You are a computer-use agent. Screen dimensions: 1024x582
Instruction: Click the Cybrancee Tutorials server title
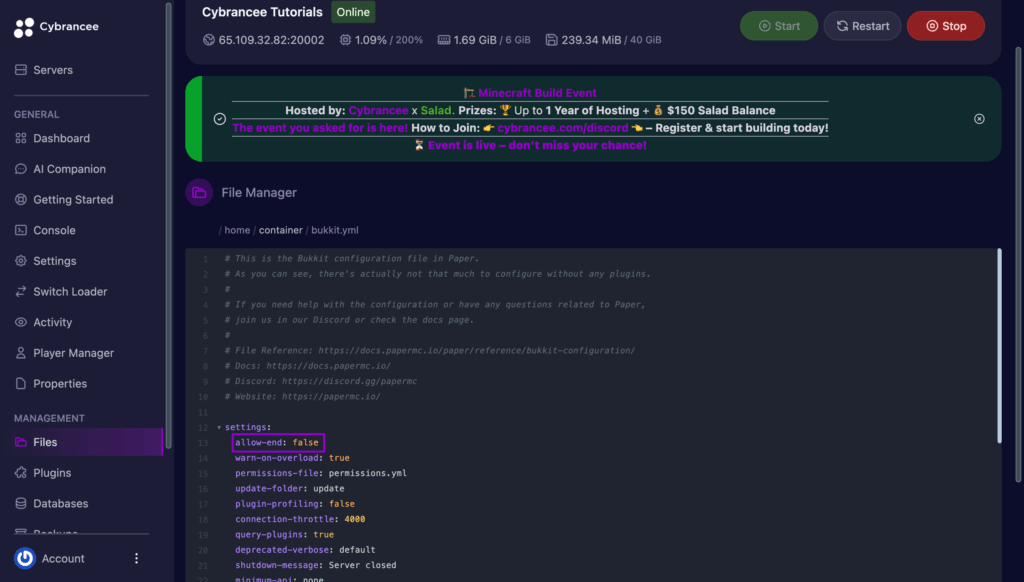[x=262, y=12]
